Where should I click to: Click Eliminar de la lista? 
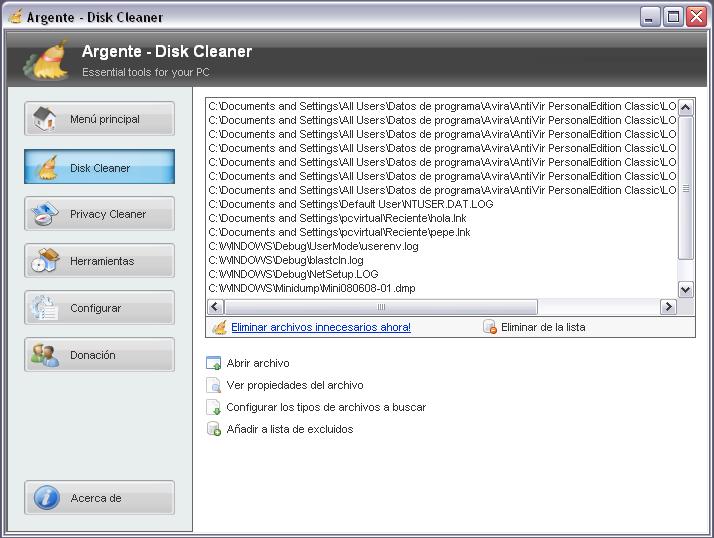click(x=543, y=327)
